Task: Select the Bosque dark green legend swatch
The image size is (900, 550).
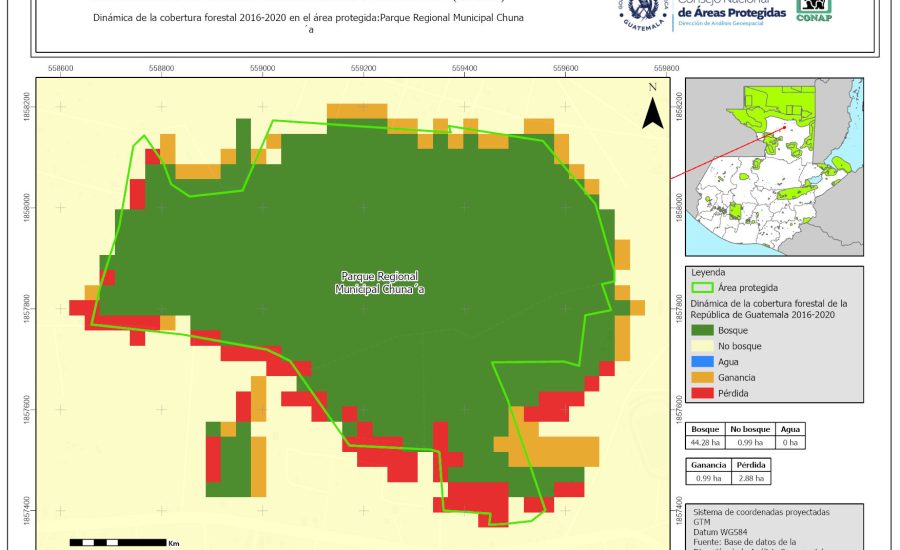Action: click(701, 329)
